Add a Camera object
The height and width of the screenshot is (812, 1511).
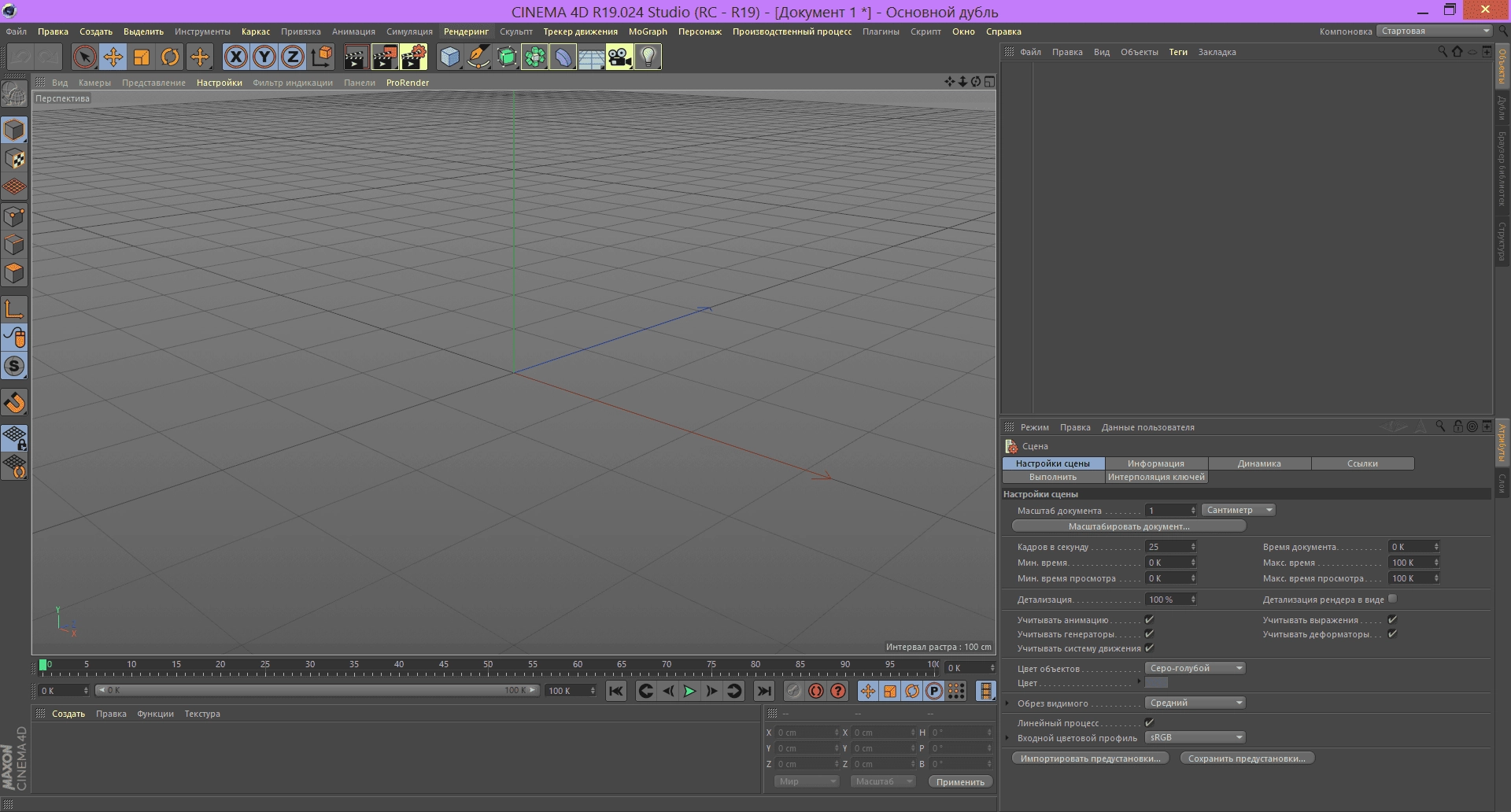[x=620, y=57]
